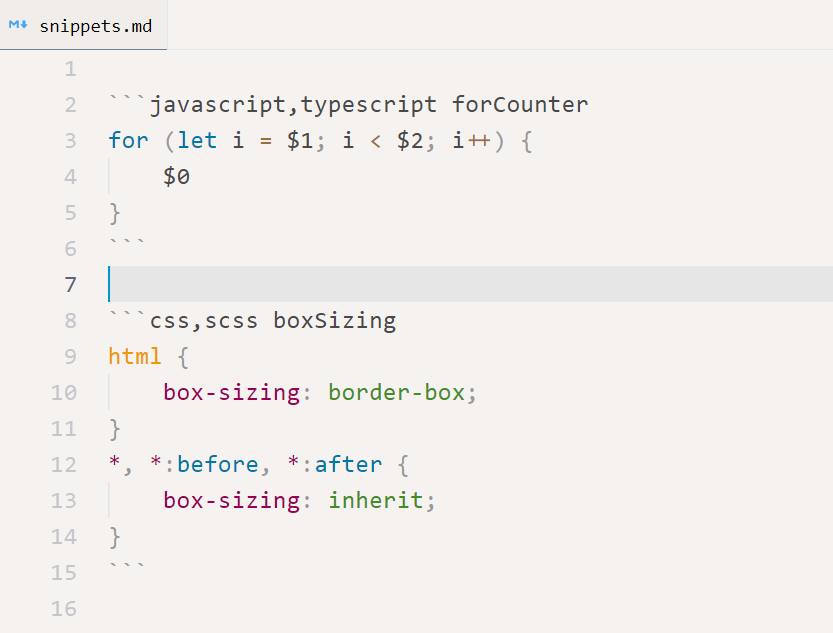Click 'inherit' value on line 13
The image size is (833, 633).
376,500
